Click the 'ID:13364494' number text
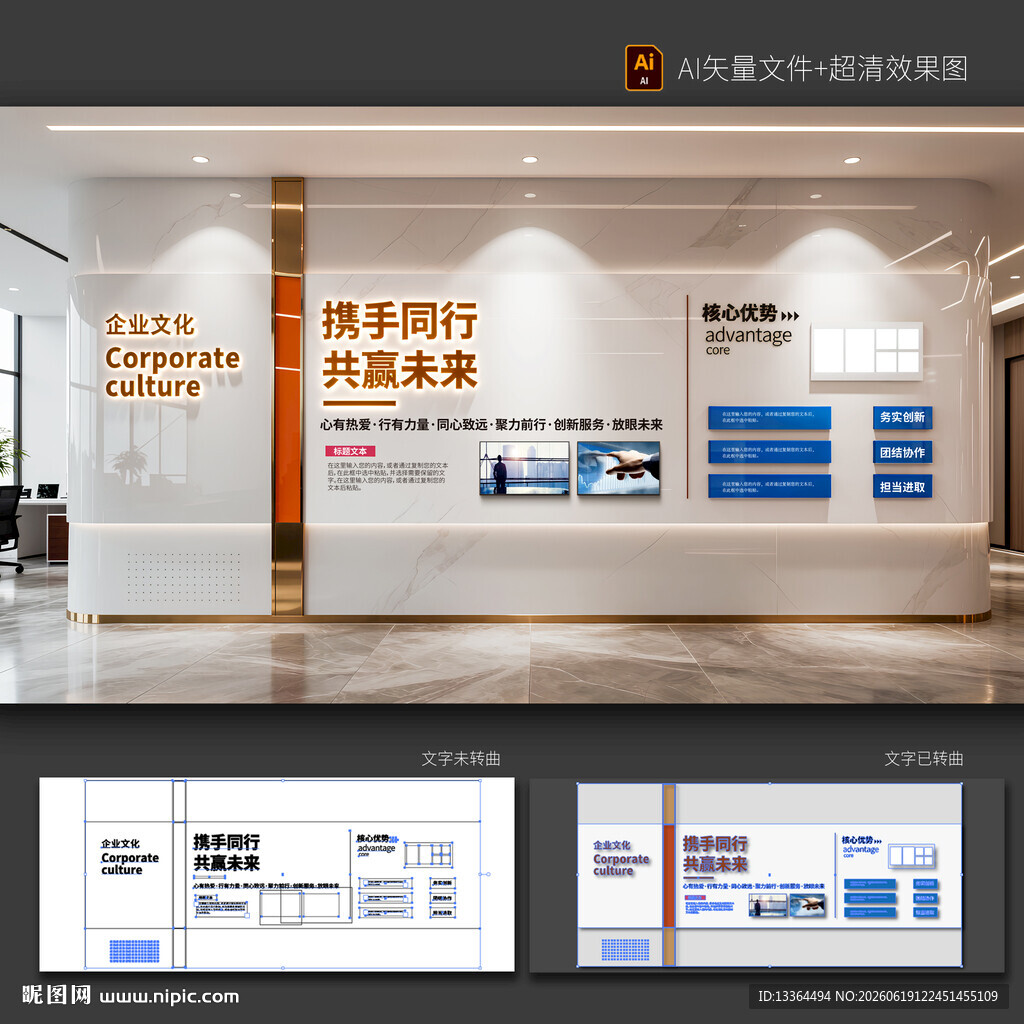The image size is (1024, 1024). [x=794, y=997]
